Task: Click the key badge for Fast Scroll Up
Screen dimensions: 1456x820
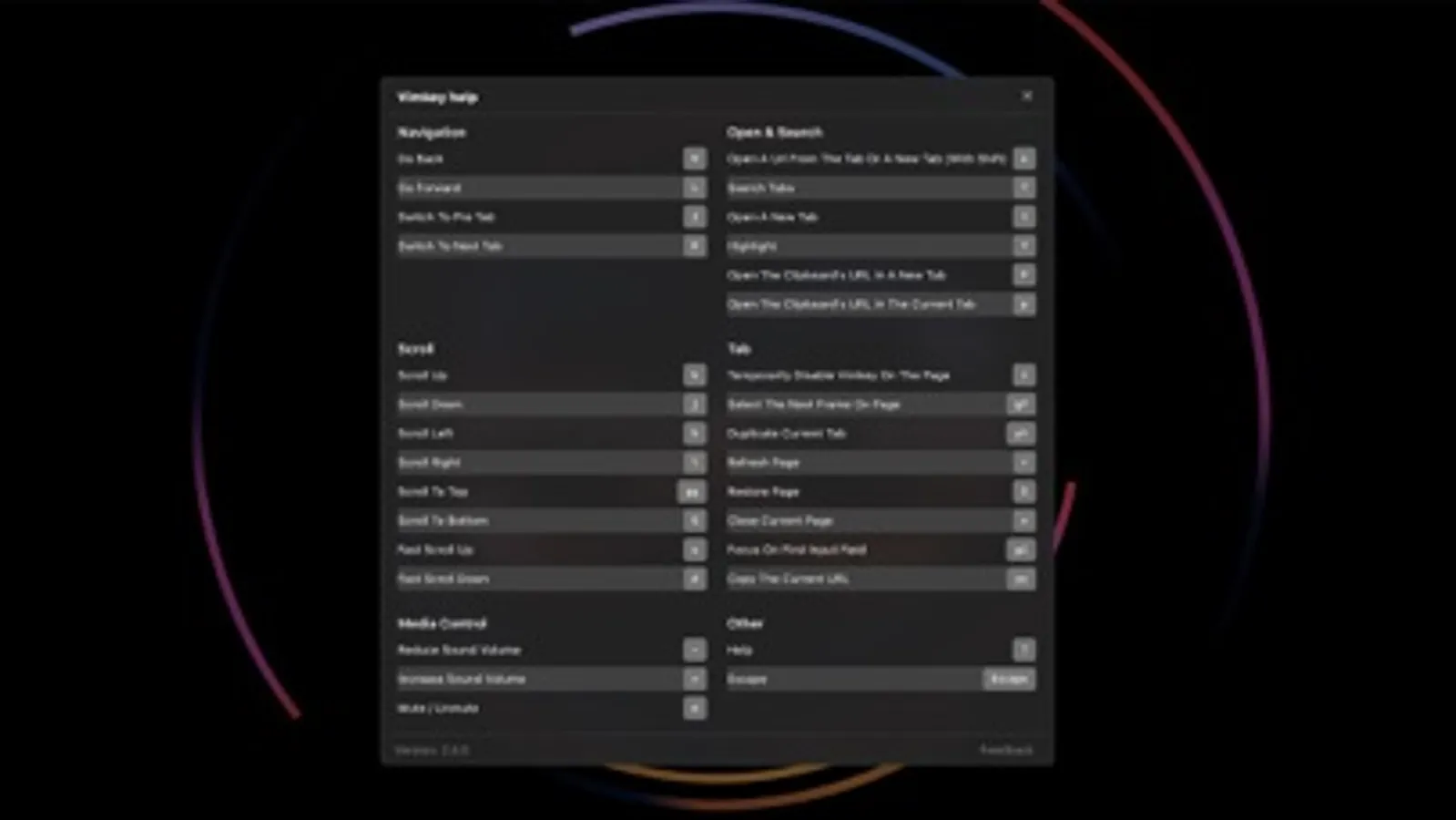Action: 695,550
